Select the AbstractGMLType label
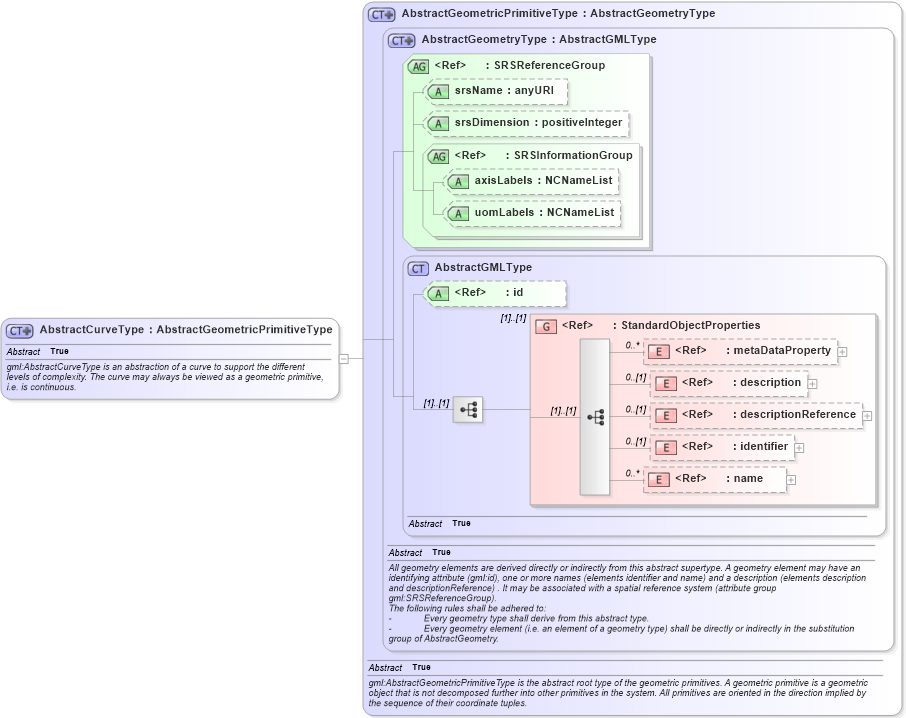The image size is (906, 718). [x=483, y=267]
